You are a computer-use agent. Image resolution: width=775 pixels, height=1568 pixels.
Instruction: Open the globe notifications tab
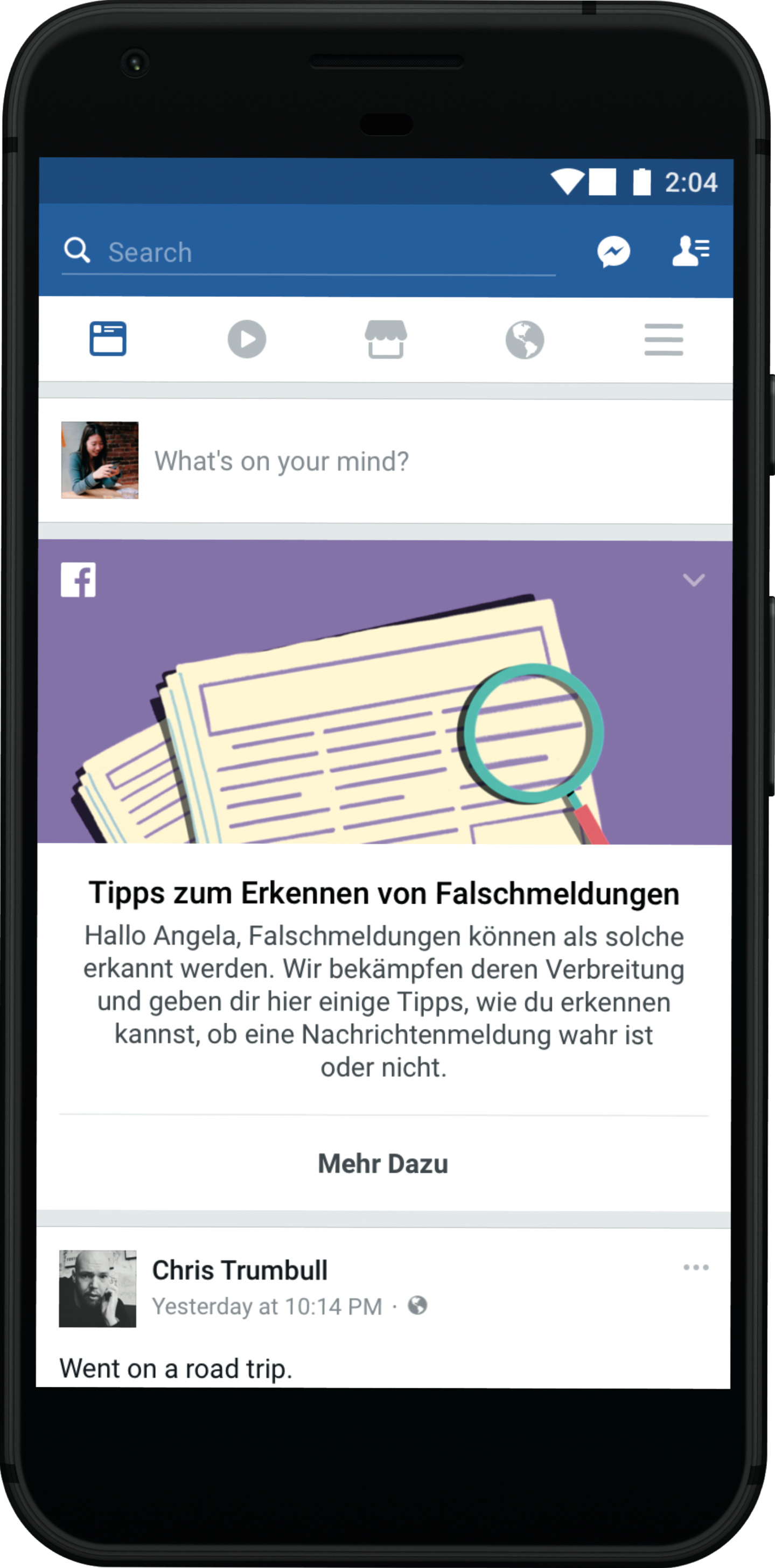coord(524,340)
